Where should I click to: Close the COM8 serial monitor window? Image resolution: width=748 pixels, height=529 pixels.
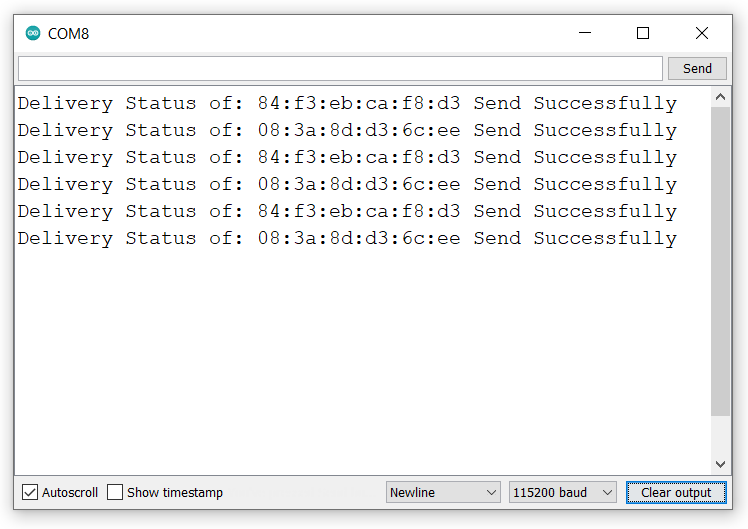point(702,33)
